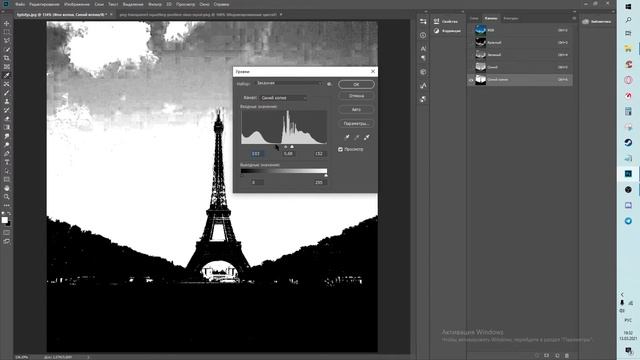Open Telegram from the taskbar

pyautogui.click(x=628, y=221)
